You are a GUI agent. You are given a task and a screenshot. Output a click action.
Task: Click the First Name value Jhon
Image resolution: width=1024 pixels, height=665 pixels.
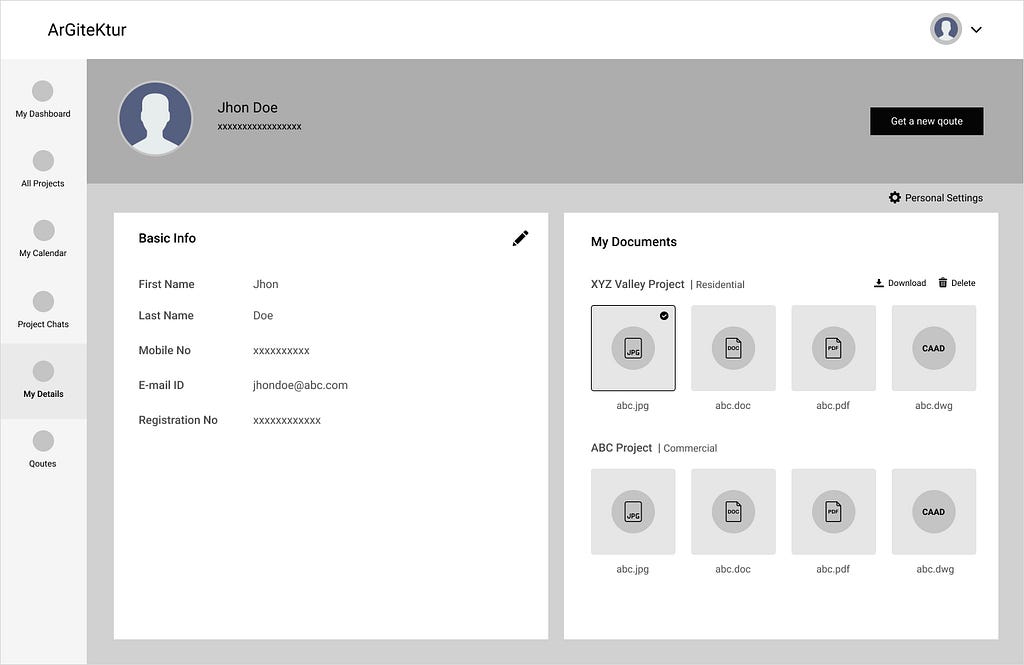pyautogui.click(x=266, y=284)
